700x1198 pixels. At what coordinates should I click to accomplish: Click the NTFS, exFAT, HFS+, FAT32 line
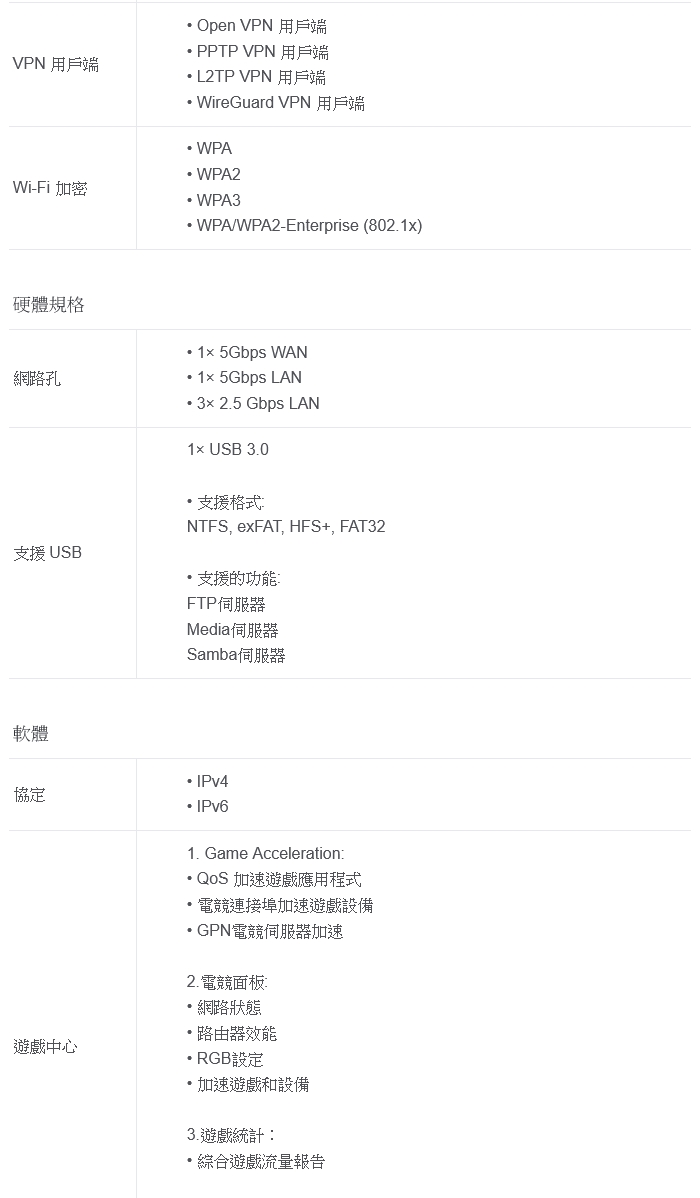click(286, 527)
